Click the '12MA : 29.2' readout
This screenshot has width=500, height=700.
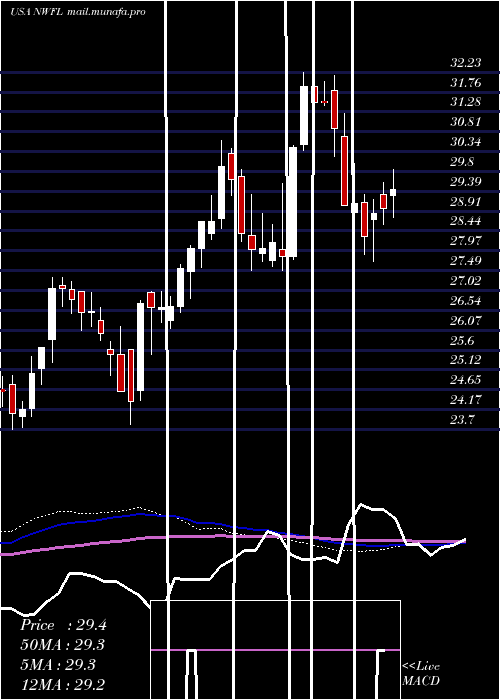[63, 684]
